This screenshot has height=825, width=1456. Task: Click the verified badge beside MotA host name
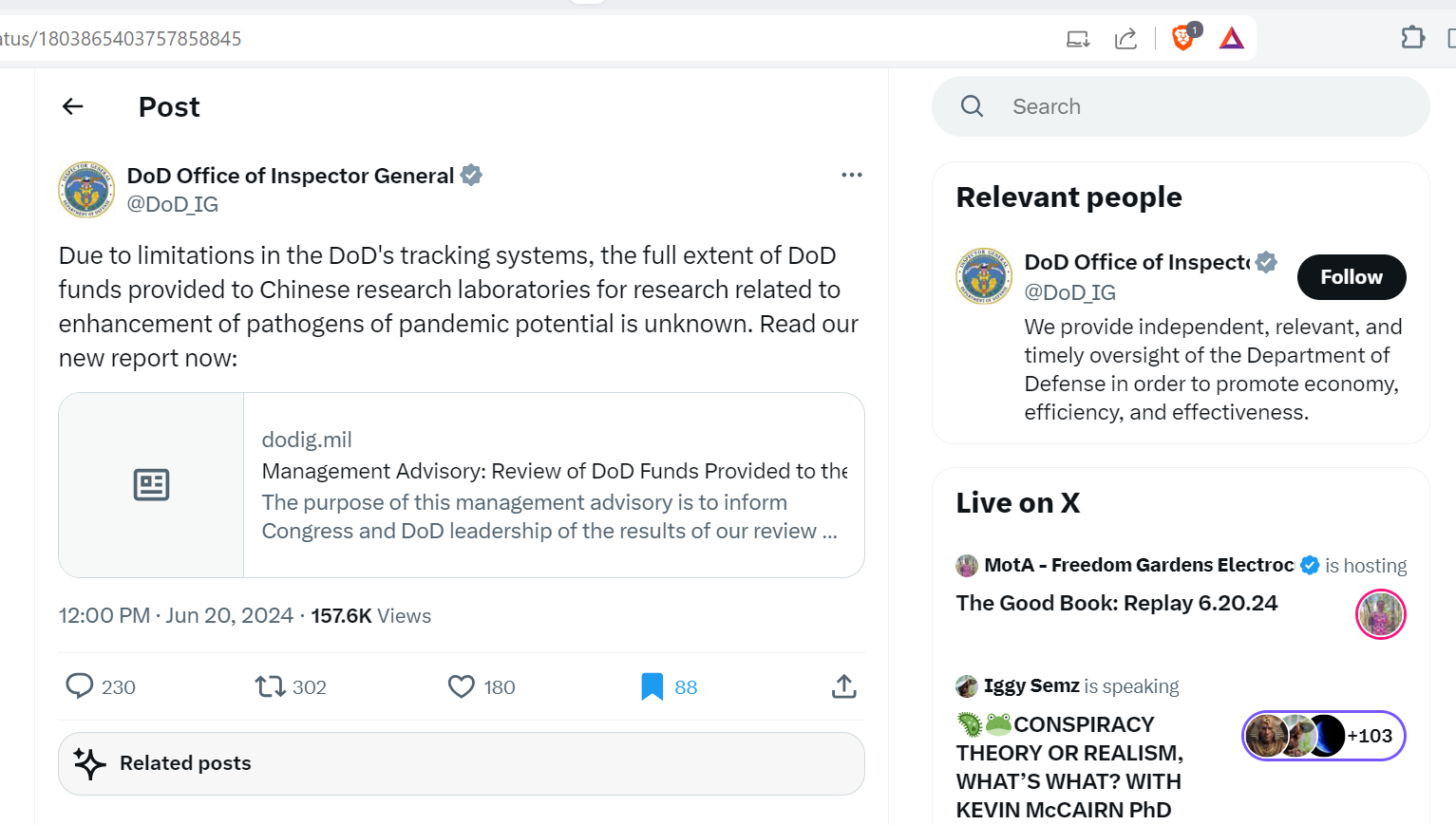tap(1310, 565)
